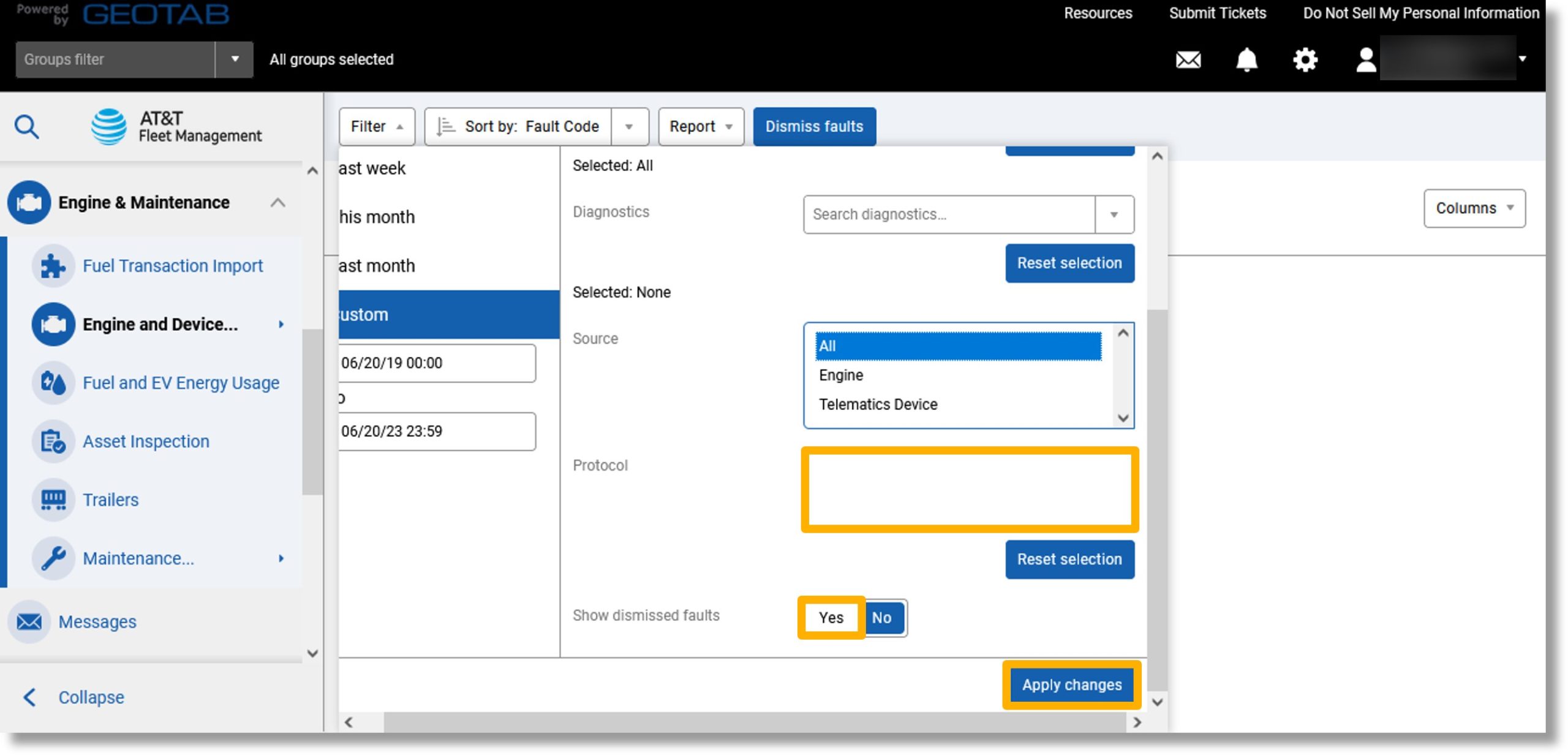Image resolution: width=1568 pixels, height=755 pixels.
Task: Select All from Source list
Action: [955, 345]
